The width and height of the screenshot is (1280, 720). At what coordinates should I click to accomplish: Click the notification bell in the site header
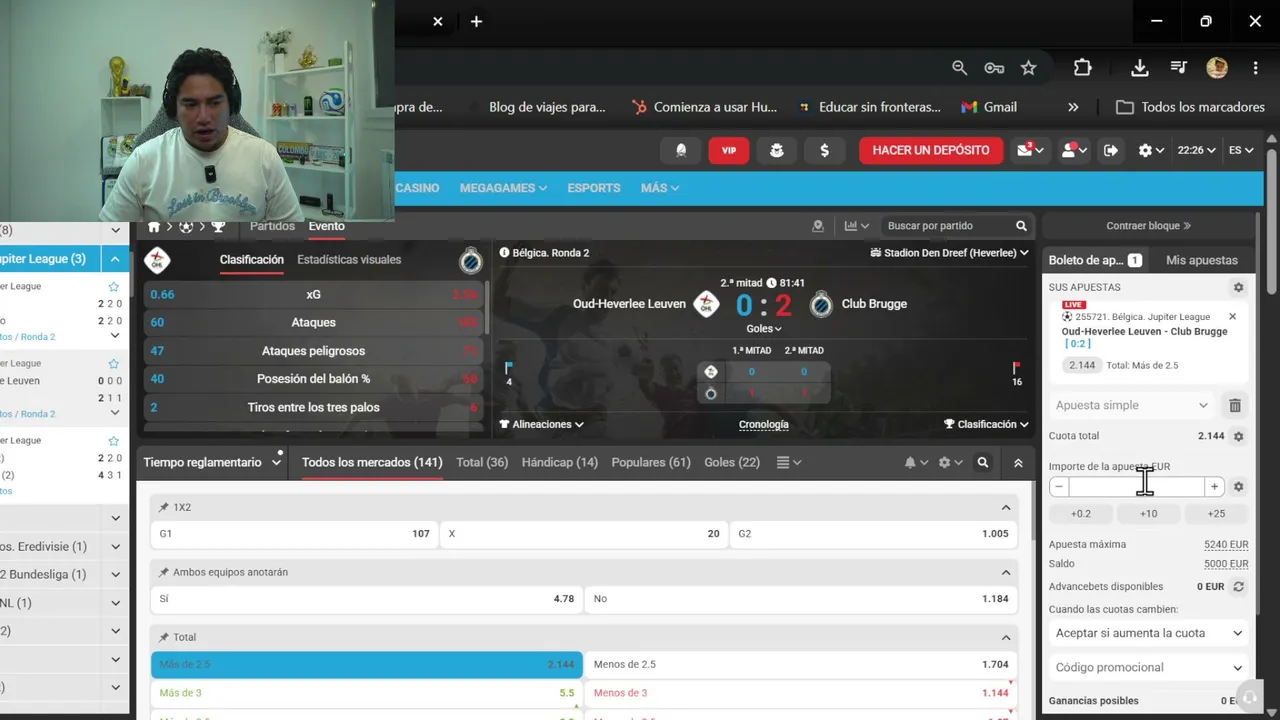pyautogui.click(x=681, y=150)
